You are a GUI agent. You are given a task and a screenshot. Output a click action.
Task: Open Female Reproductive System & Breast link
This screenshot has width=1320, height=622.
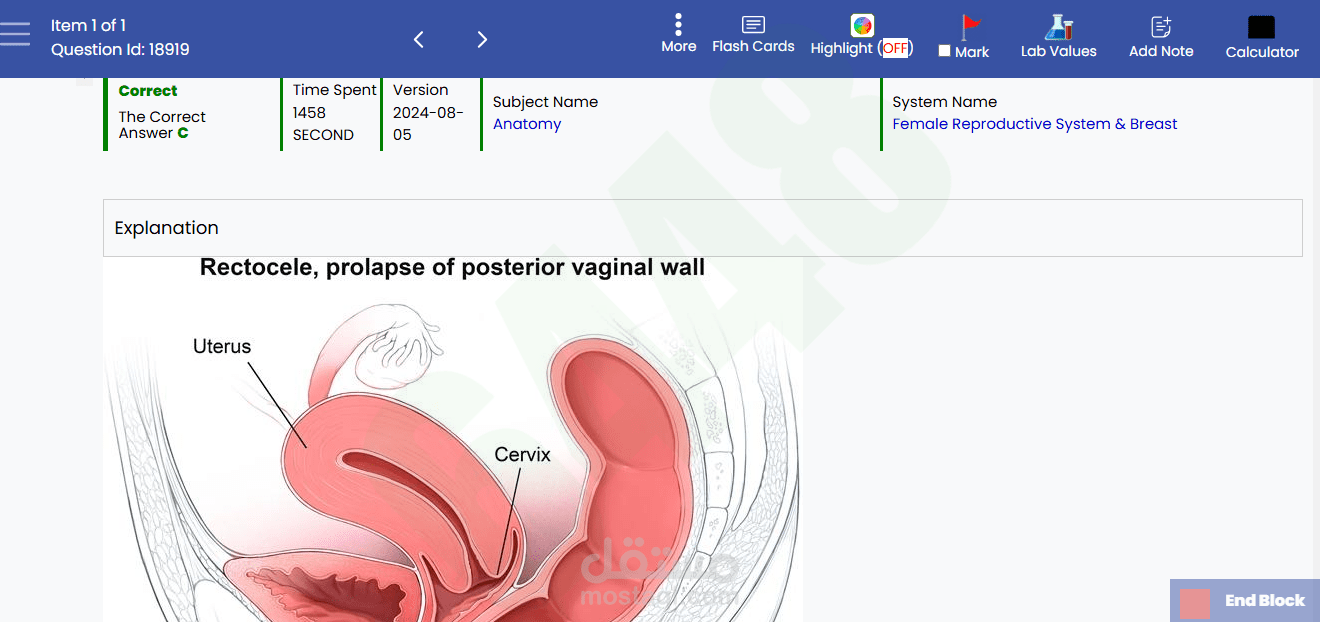[1035, 124]
